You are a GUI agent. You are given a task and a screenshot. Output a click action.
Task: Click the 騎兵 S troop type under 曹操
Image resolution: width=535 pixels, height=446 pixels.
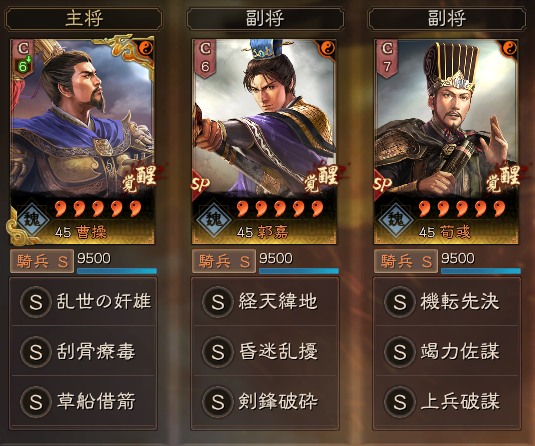[x=42, y=261]
